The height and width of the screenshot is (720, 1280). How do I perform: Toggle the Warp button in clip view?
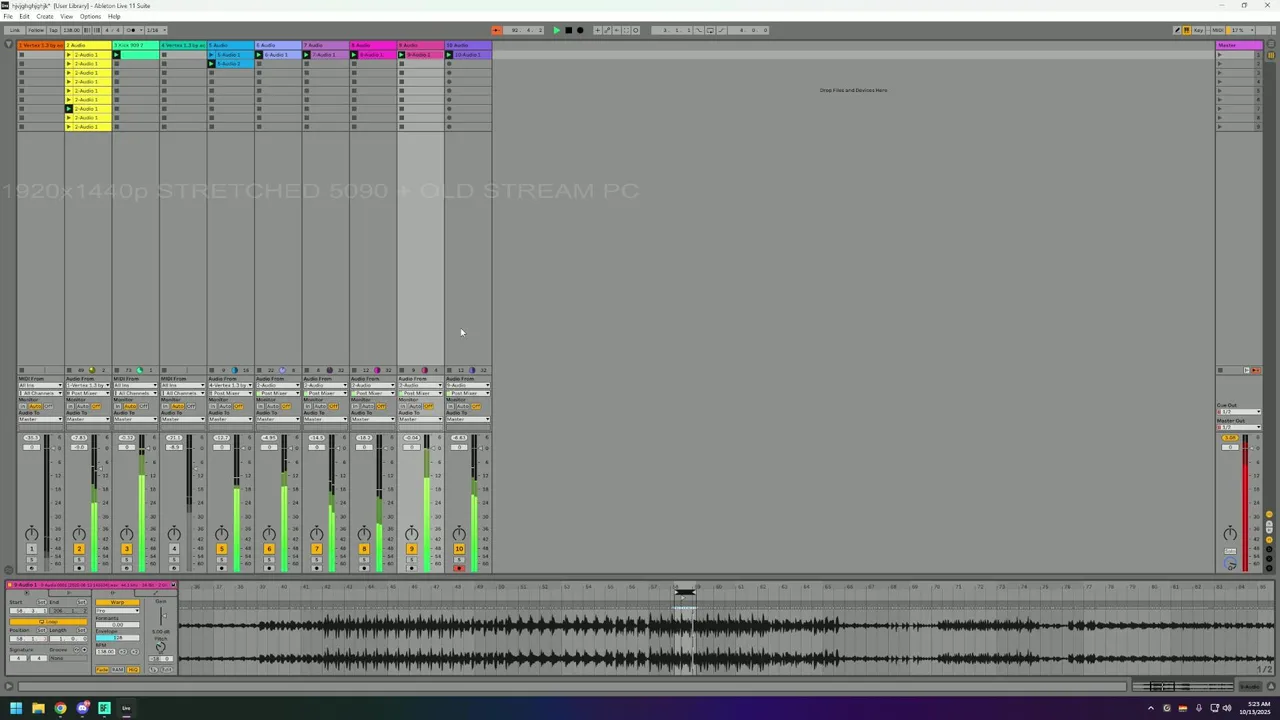pos(117,602)
